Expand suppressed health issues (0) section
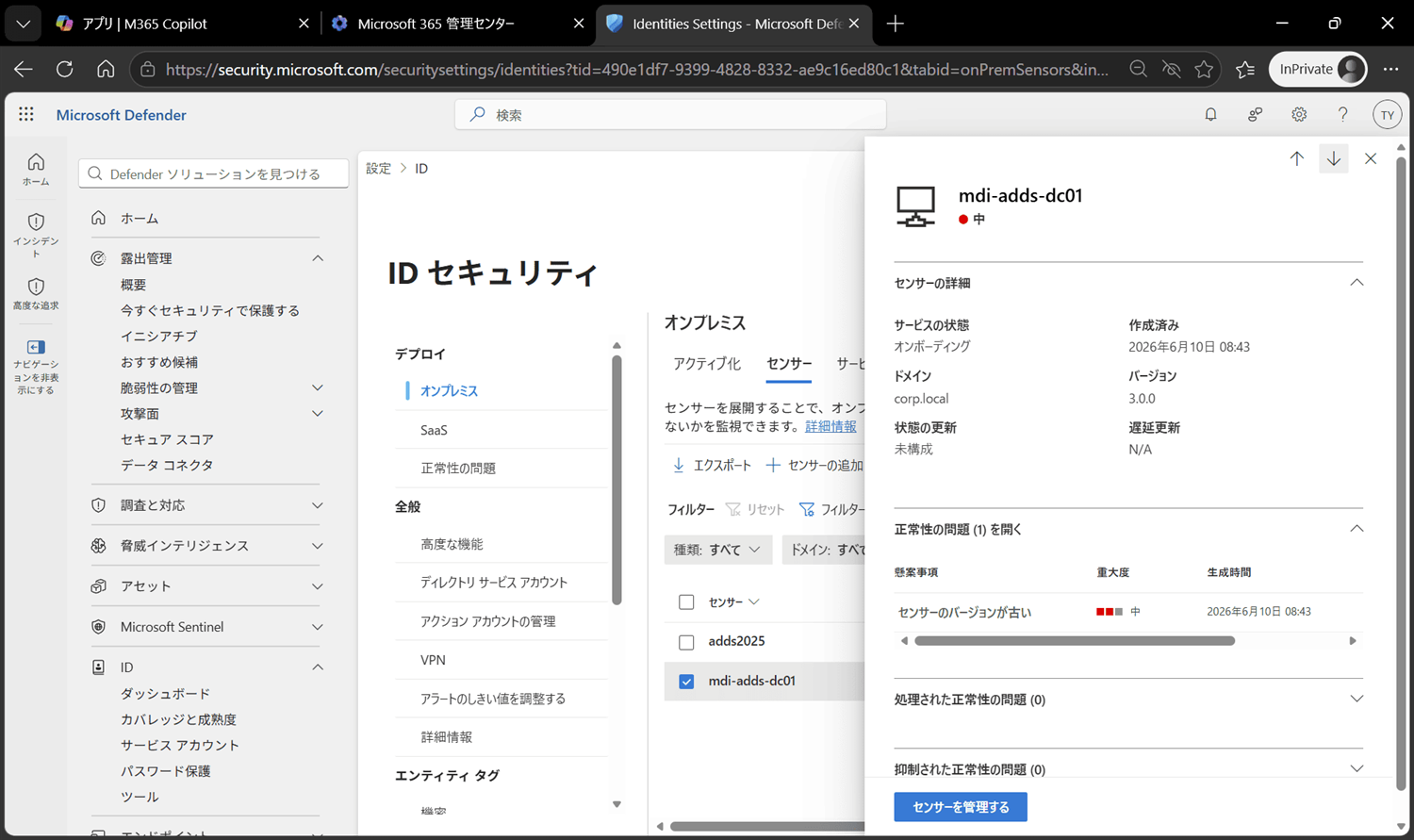The height and width of the screenshot is (840, 1414). coord(1356,768)
